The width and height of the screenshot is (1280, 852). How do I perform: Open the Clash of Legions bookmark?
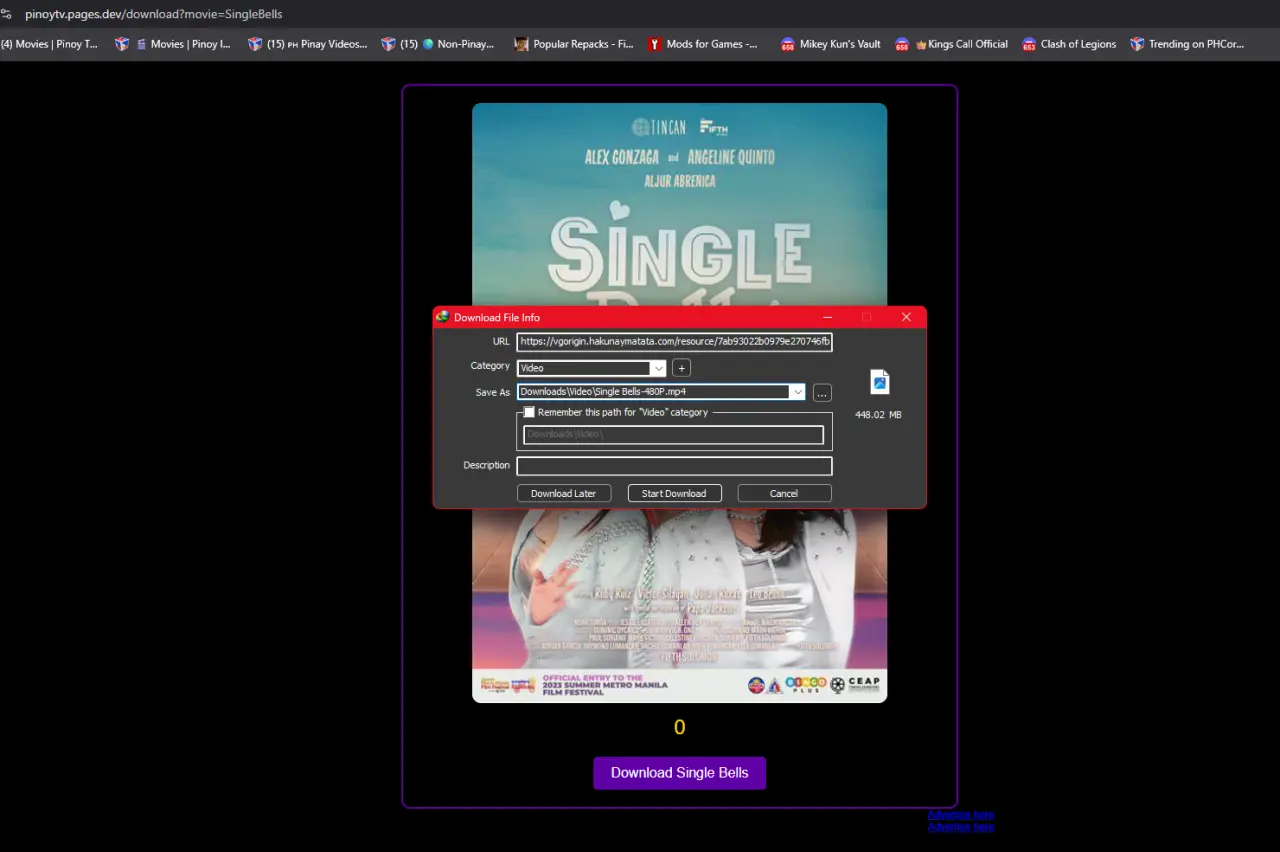tap(1068, 44)
